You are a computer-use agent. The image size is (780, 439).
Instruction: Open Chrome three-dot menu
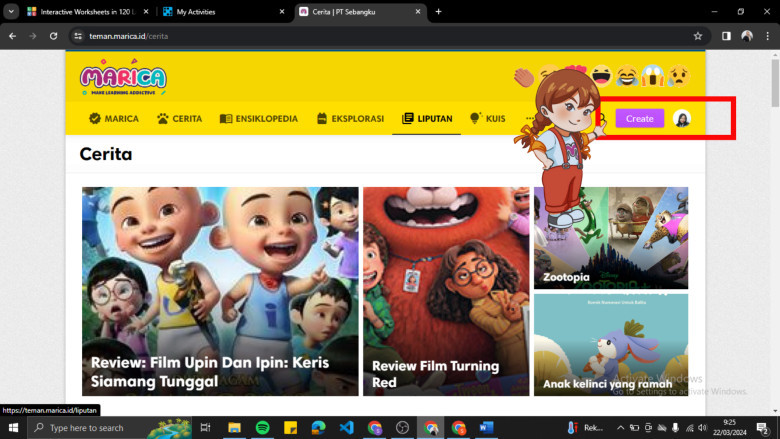coord(768,36)
